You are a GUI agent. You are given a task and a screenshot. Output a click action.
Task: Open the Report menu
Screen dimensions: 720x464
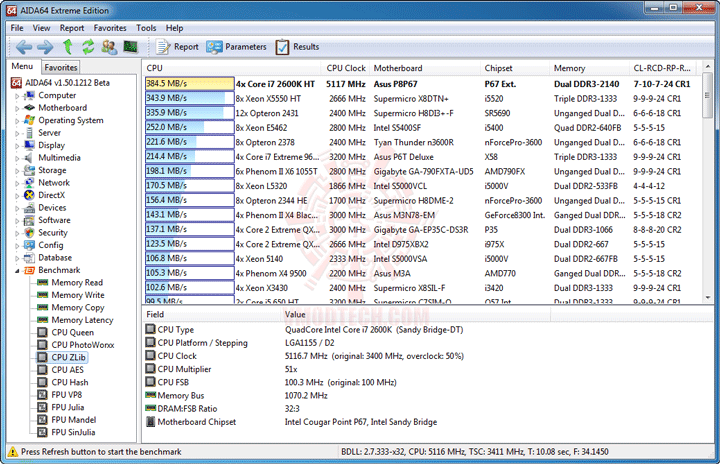click(72, 28)
